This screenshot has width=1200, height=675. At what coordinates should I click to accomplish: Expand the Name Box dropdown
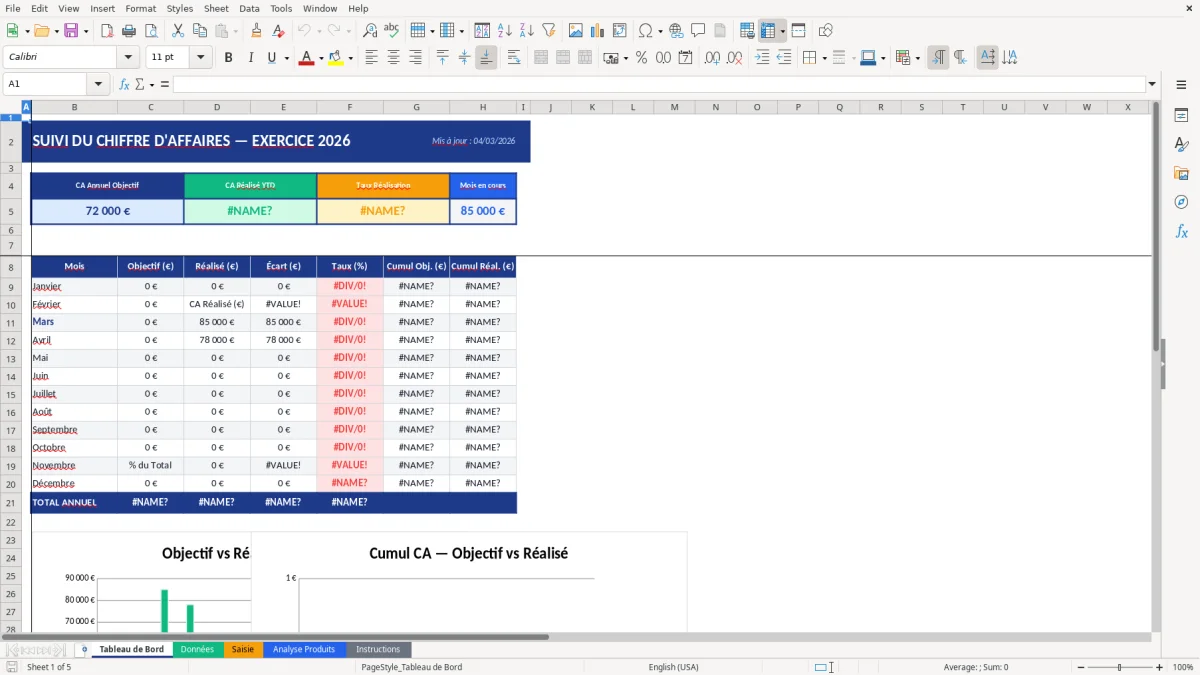(x=98, y=84)
